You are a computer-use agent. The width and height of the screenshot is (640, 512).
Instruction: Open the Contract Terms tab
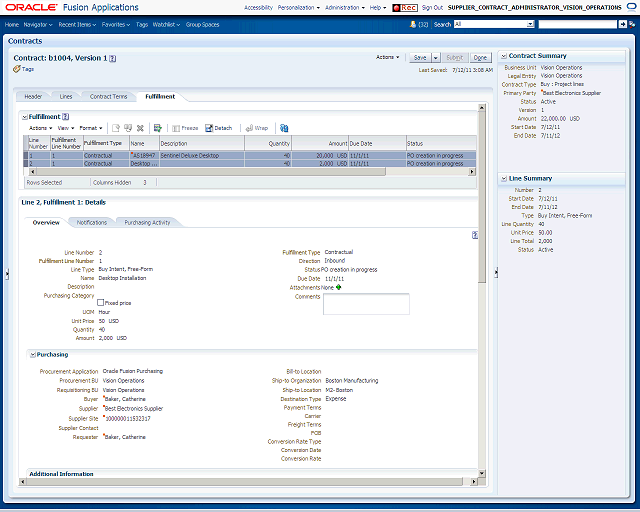(x=109, y=97)
